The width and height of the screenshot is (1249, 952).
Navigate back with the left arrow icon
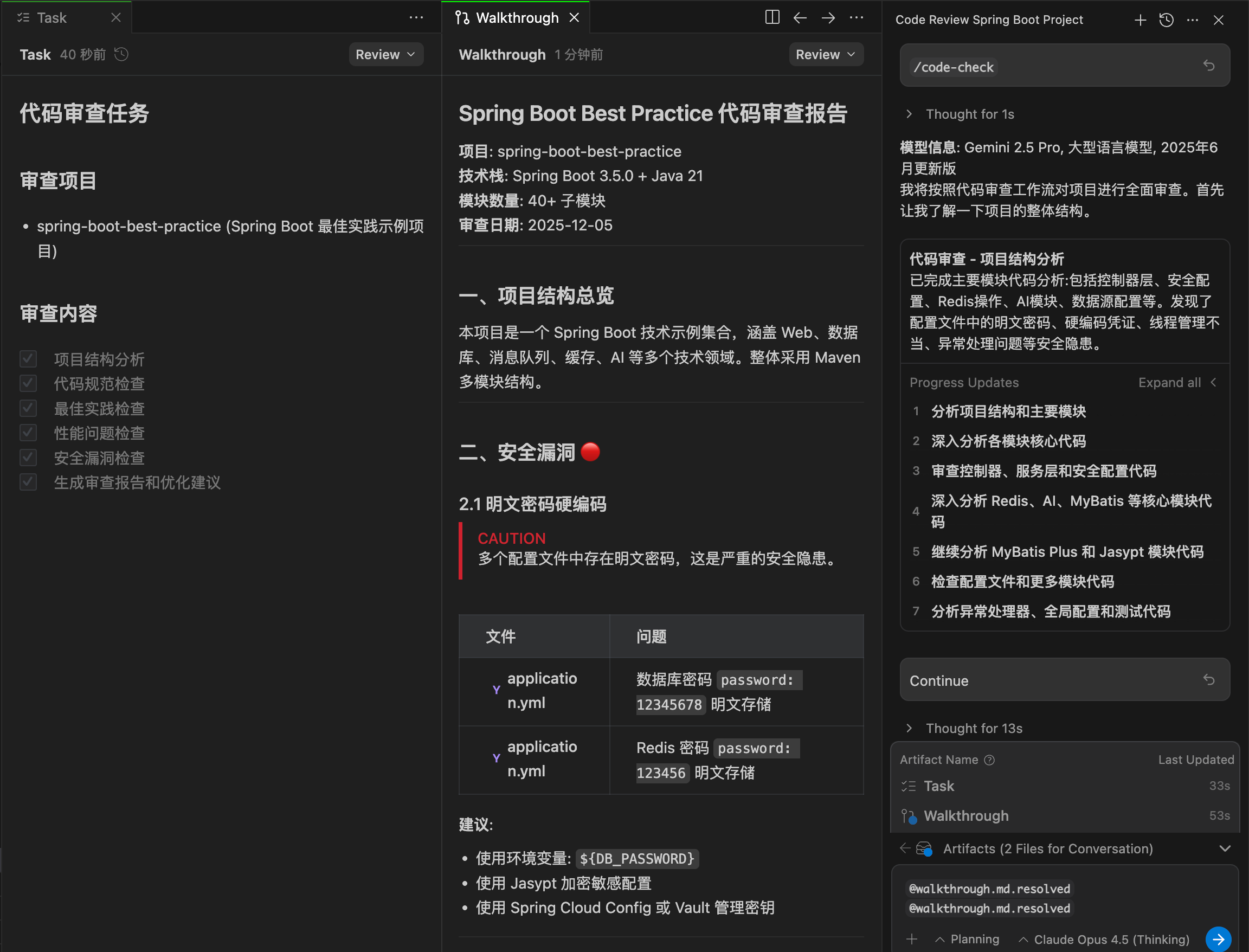click(800, 17)
